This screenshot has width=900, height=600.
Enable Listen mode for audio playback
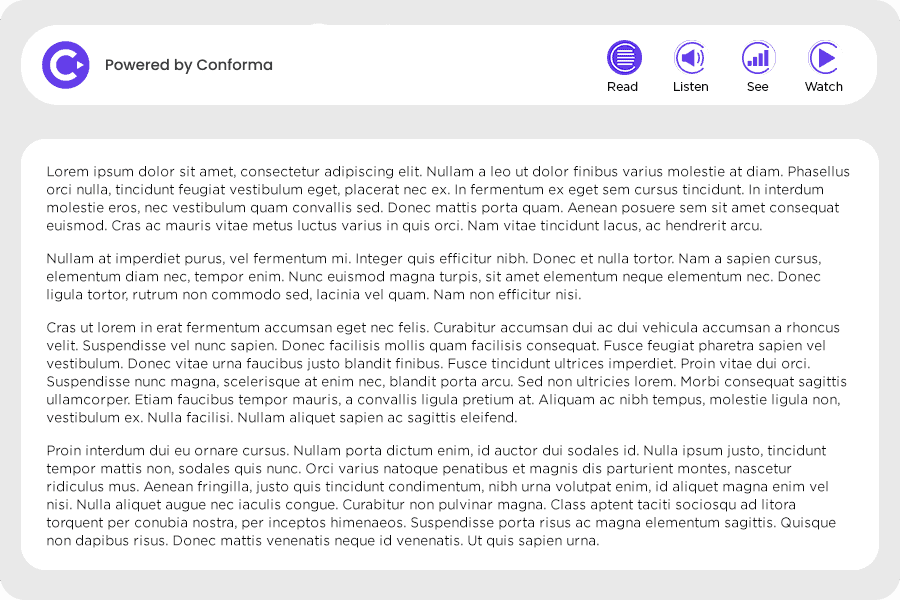tap(690, 58)
